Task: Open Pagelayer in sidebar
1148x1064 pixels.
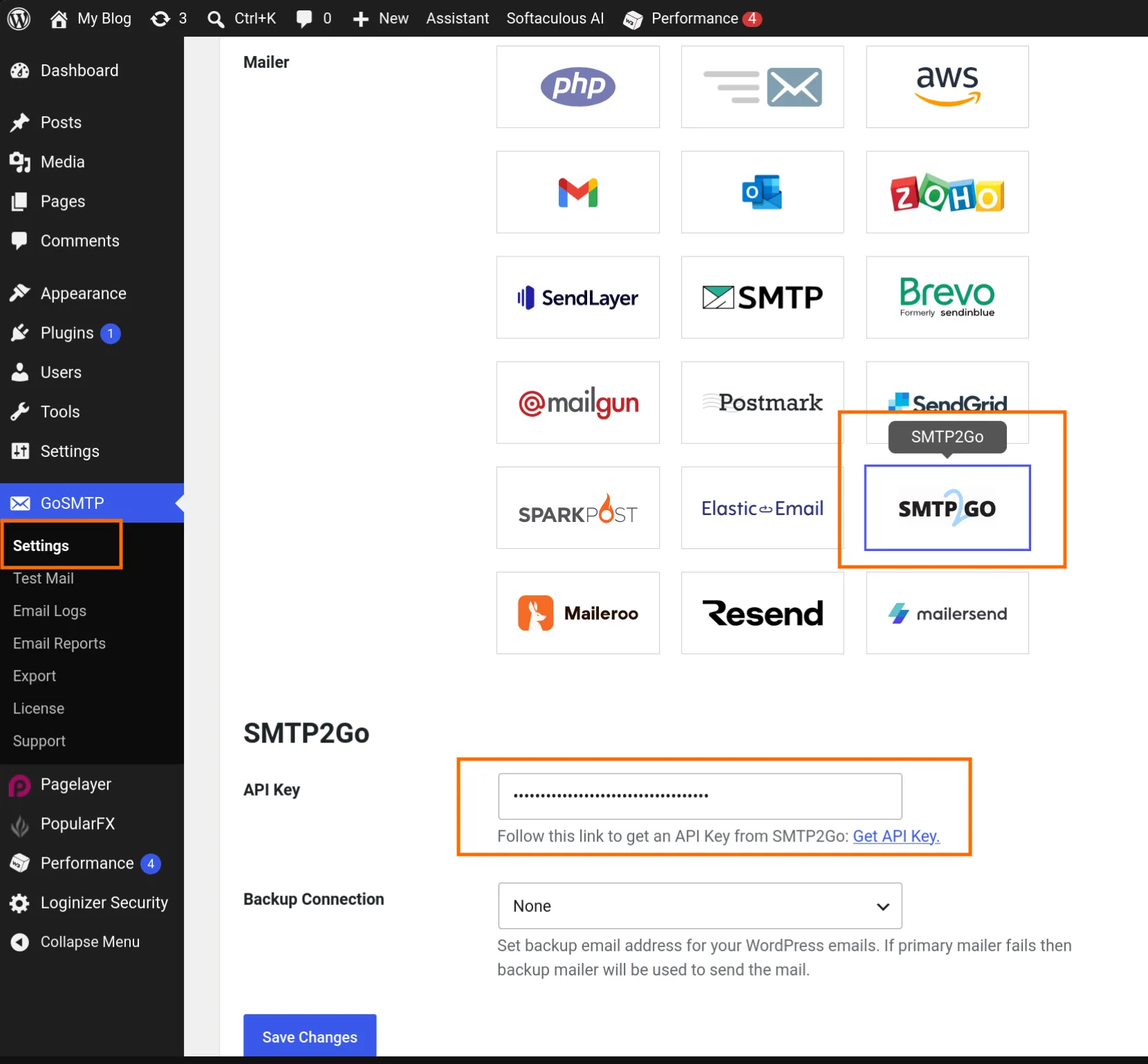Action: 92,784
